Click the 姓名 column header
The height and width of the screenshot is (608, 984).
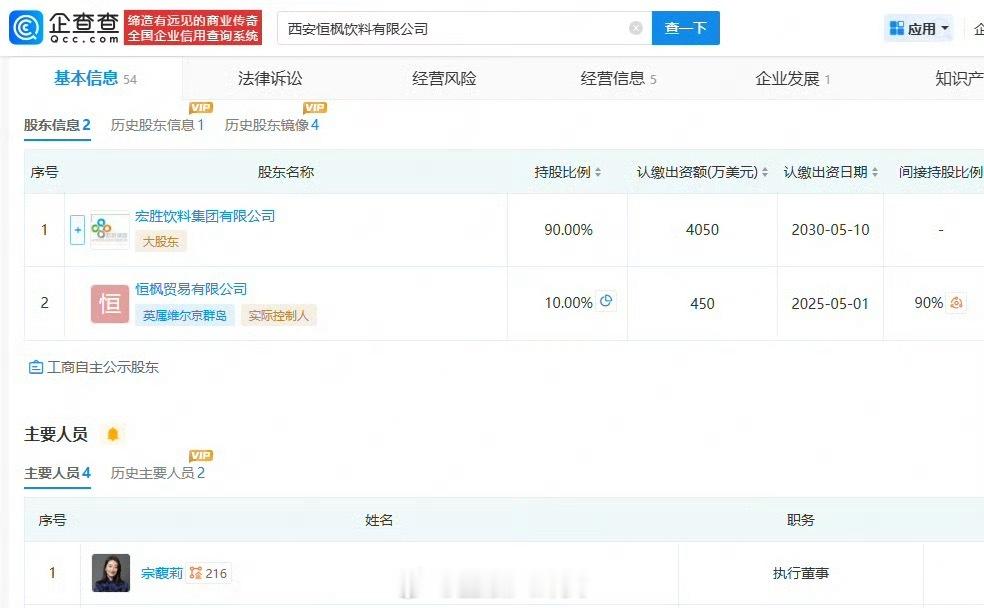coord(379,520)
